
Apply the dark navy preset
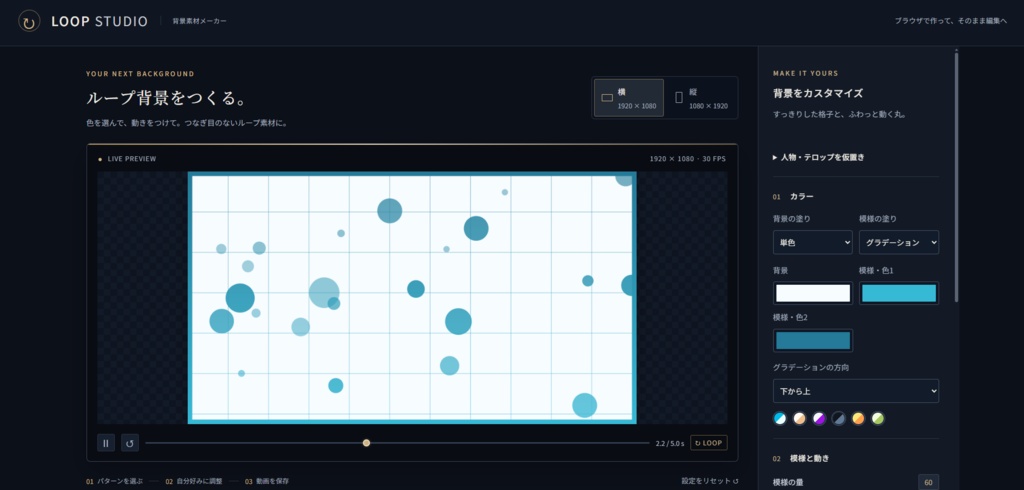click(839, 419)
